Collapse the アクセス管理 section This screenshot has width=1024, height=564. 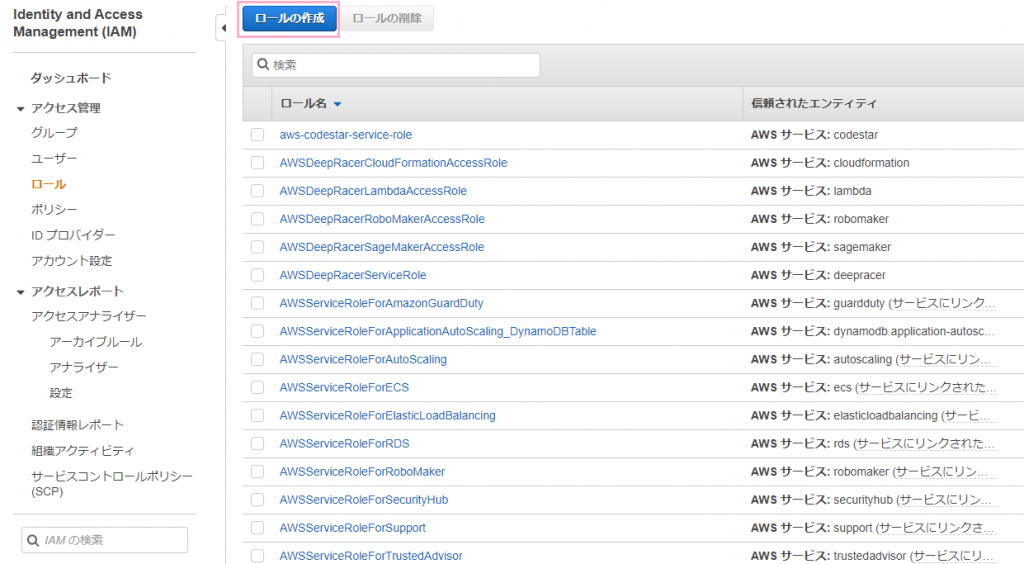(20, 109)
